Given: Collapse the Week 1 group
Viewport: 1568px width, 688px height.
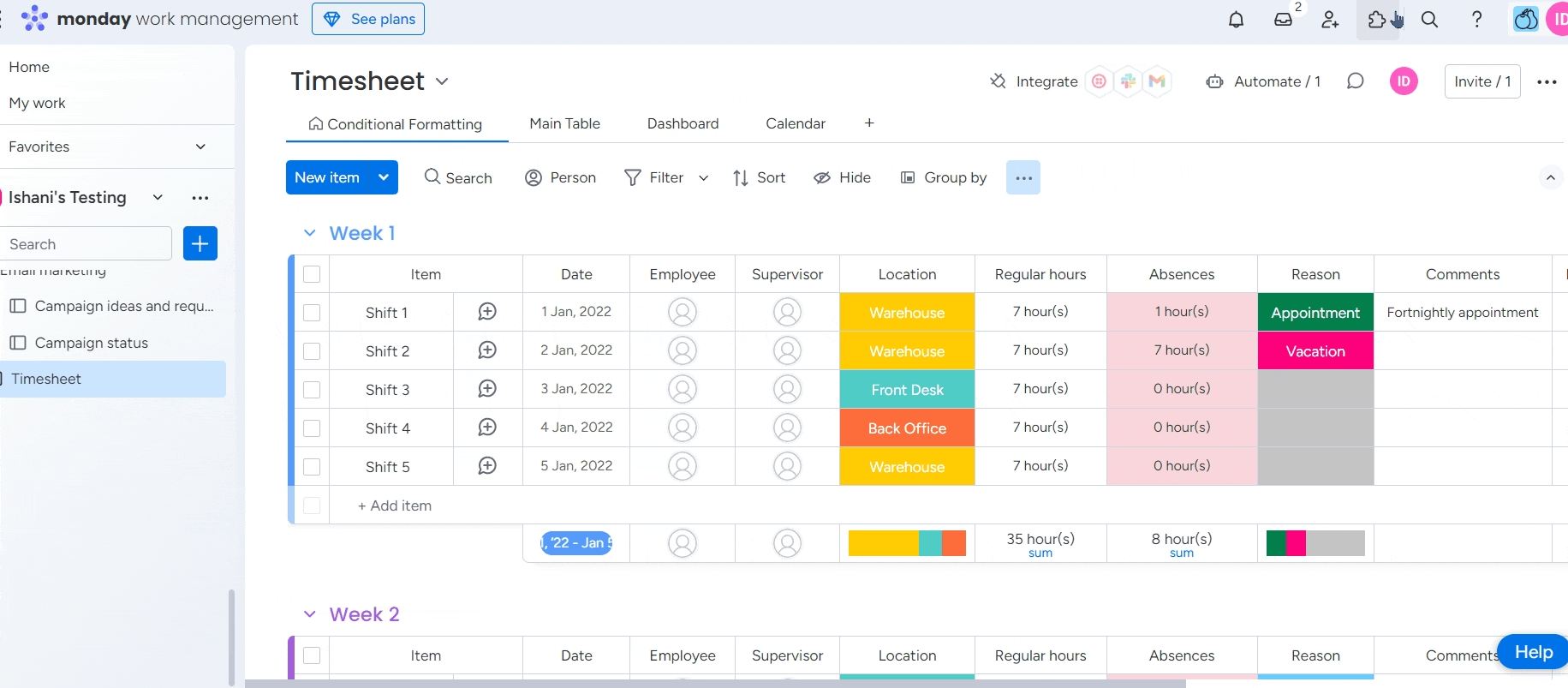Looking at the screenshot, I should click(310, 233).
